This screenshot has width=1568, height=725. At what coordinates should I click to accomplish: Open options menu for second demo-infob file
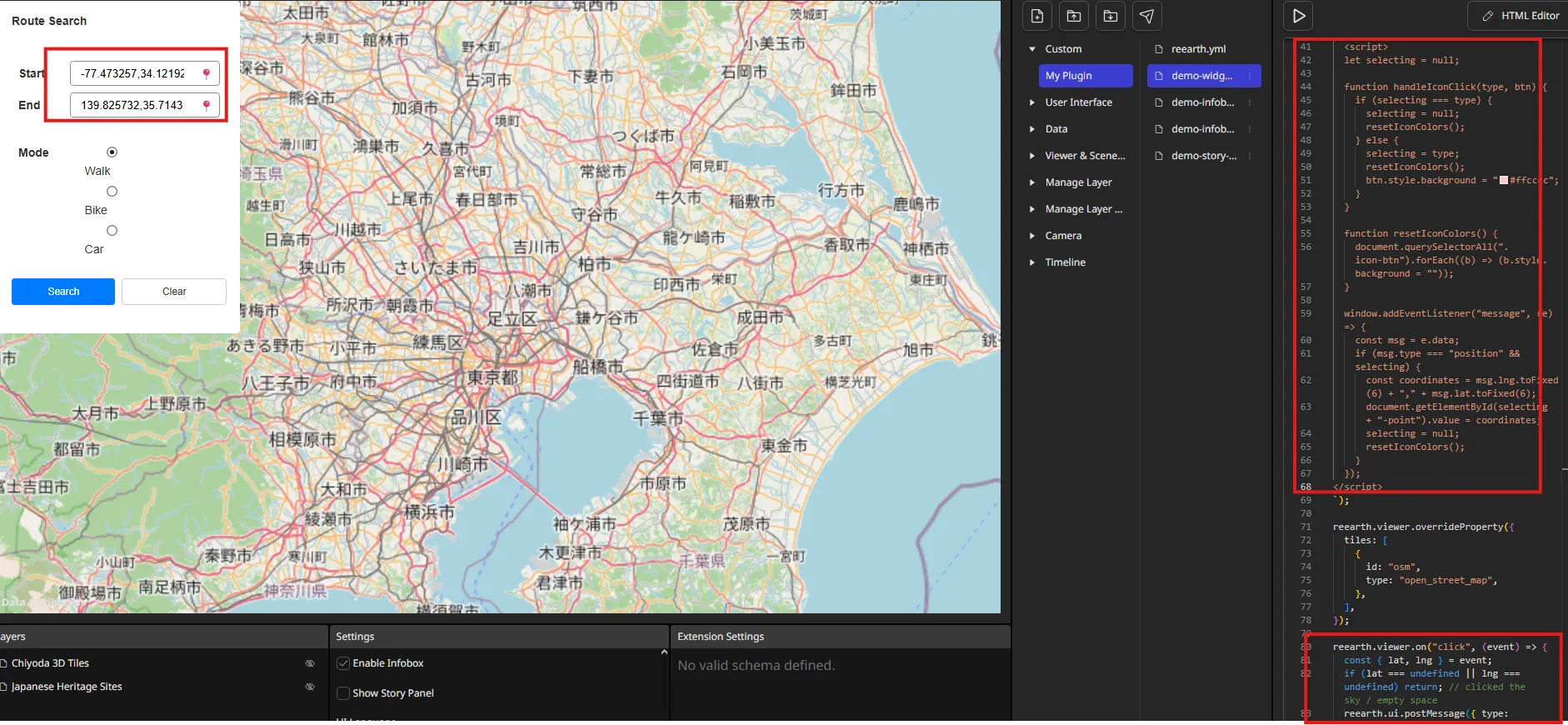coord(1250,129)
